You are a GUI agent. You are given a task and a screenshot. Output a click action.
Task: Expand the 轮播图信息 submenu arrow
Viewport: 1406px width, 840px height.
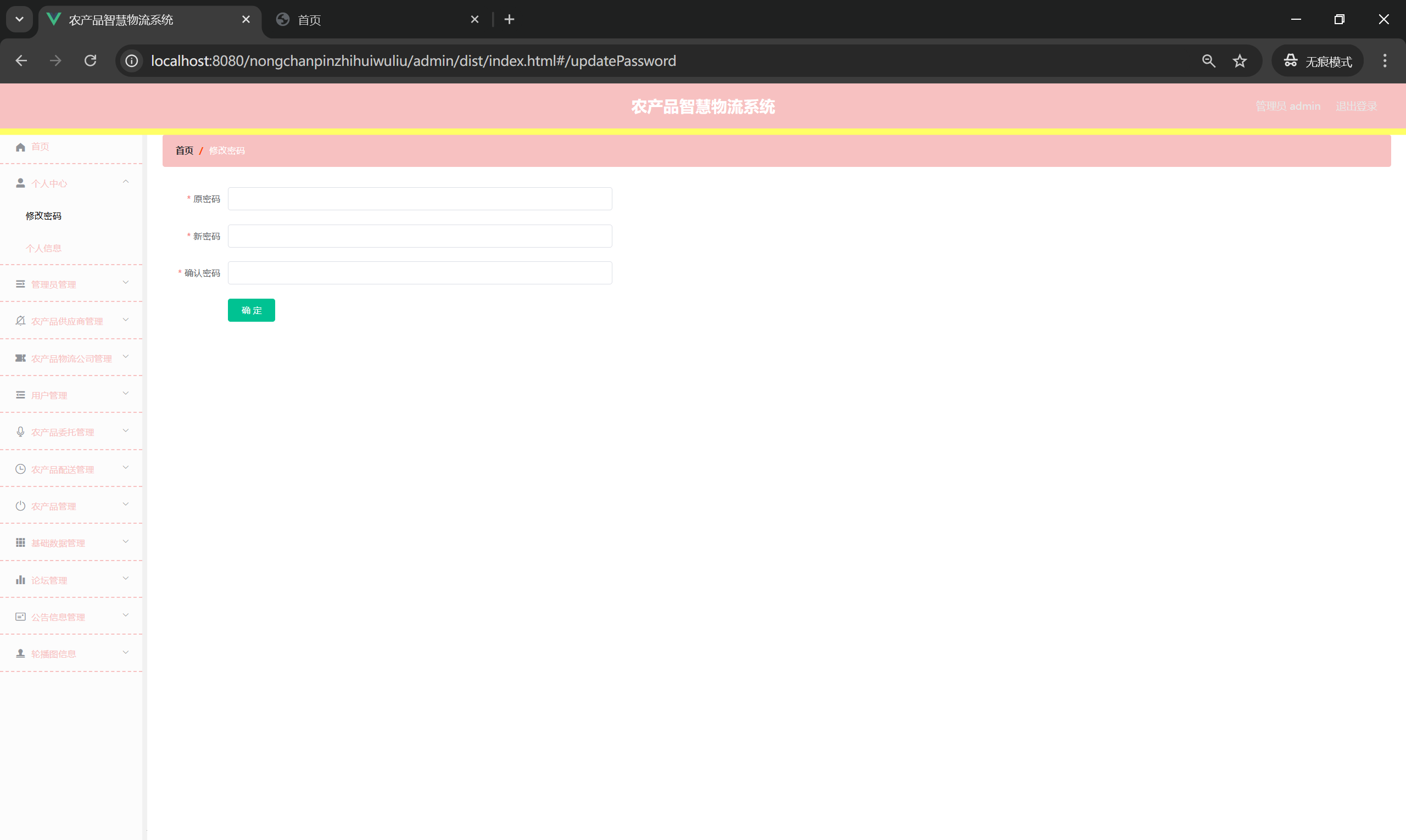(x=126, y=652)
